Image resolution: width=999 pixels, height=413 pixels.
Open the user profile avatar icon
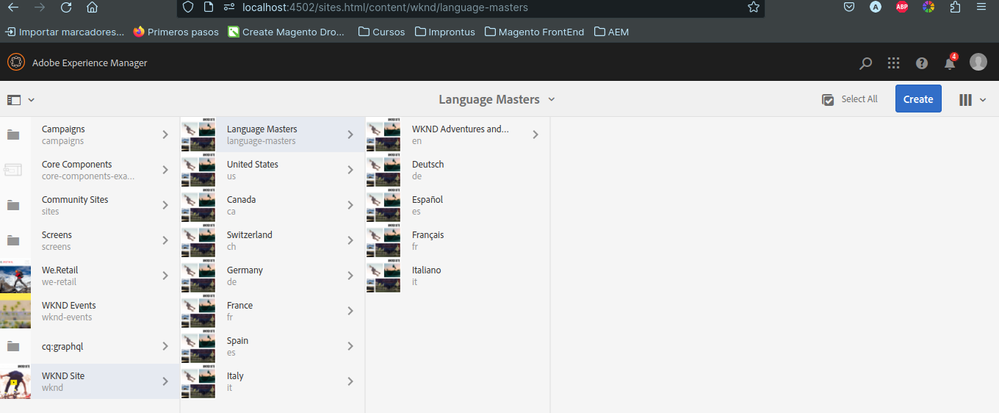tap(978, 63)
